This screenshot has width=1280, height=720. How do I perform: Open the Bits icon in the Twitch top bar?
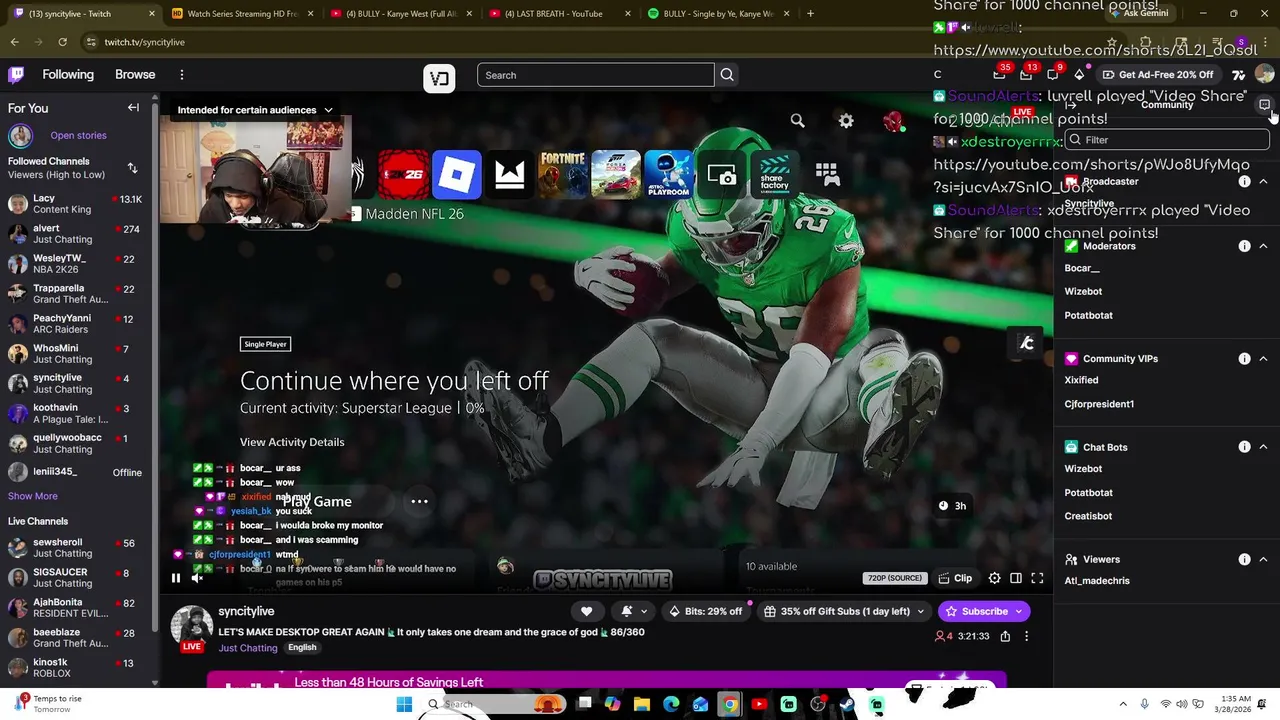click(1079, 75)
